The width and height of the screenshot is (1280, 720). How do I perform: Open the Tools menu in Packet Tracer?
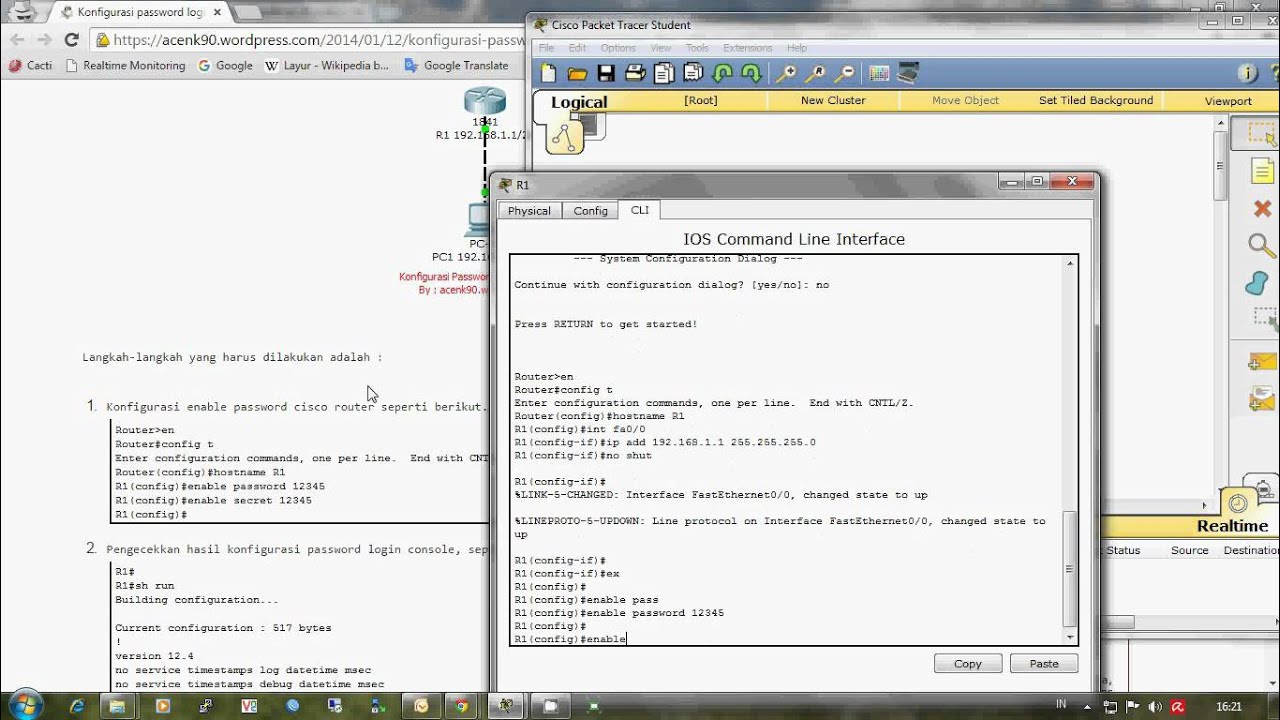(697, 48)
